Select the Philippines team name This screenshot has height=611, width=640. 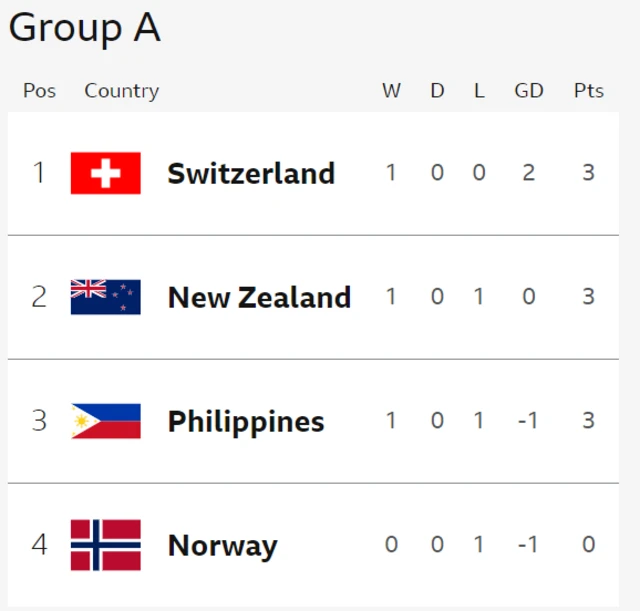246,422
